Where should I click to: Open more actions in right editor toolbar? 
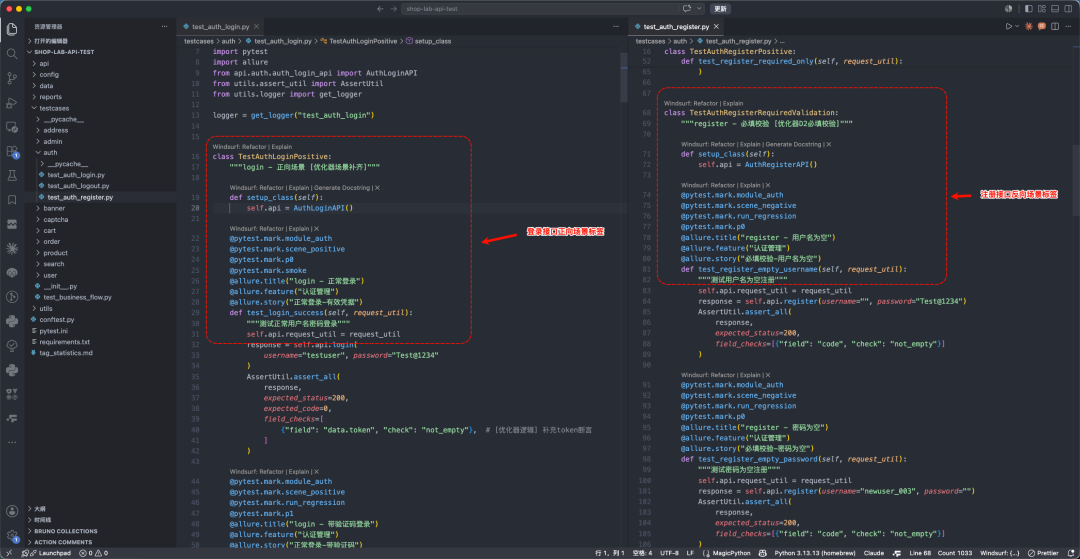[1067, 26]
